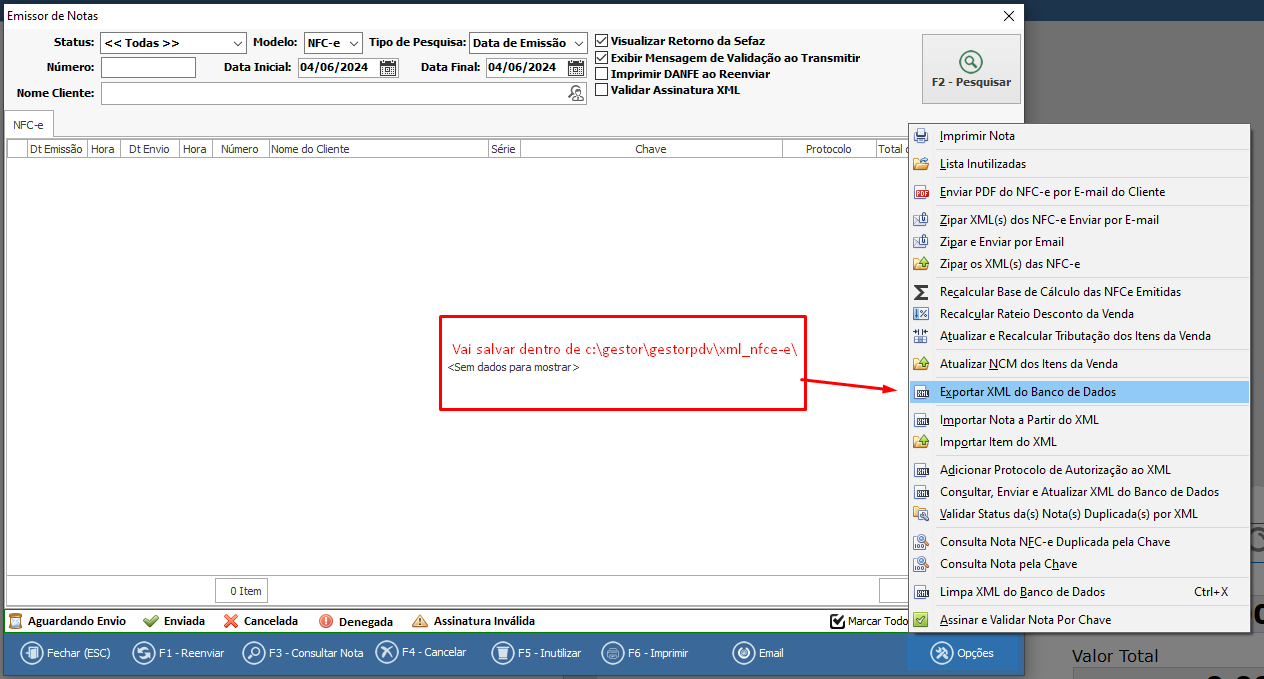Click client search icon in Nome Cliente

click(576, 93)
